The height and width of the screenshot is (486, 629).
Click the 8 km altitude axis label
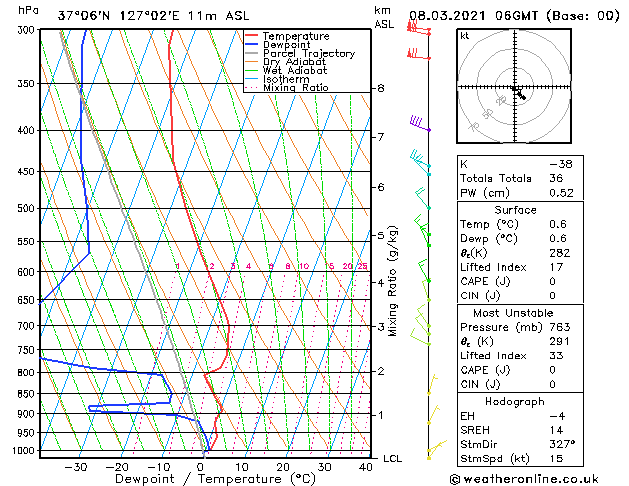381,88
